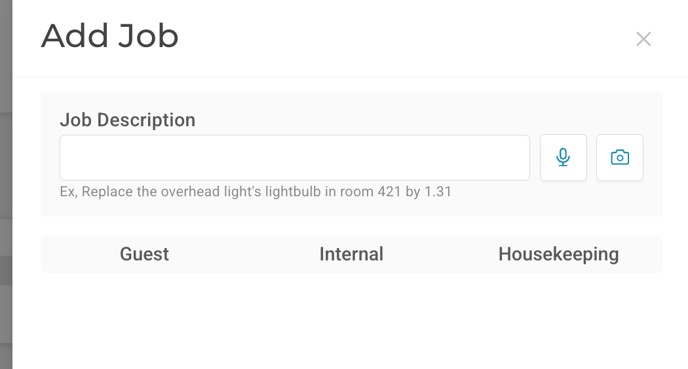Choose the Housekeeping job type
The height and width of the screenshot is (369, 688).
(559, 254)
